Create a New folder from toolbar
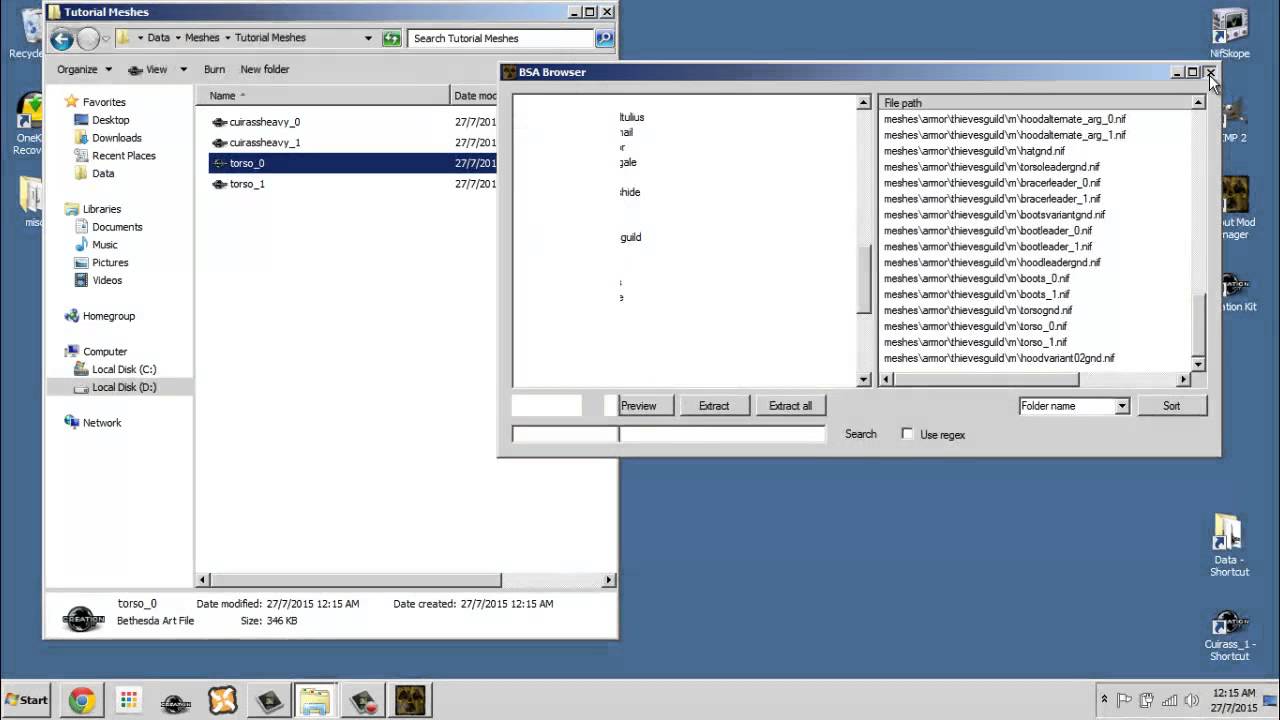The height and width of the screenshot is (720, 1280). click(x=265, y=69)
